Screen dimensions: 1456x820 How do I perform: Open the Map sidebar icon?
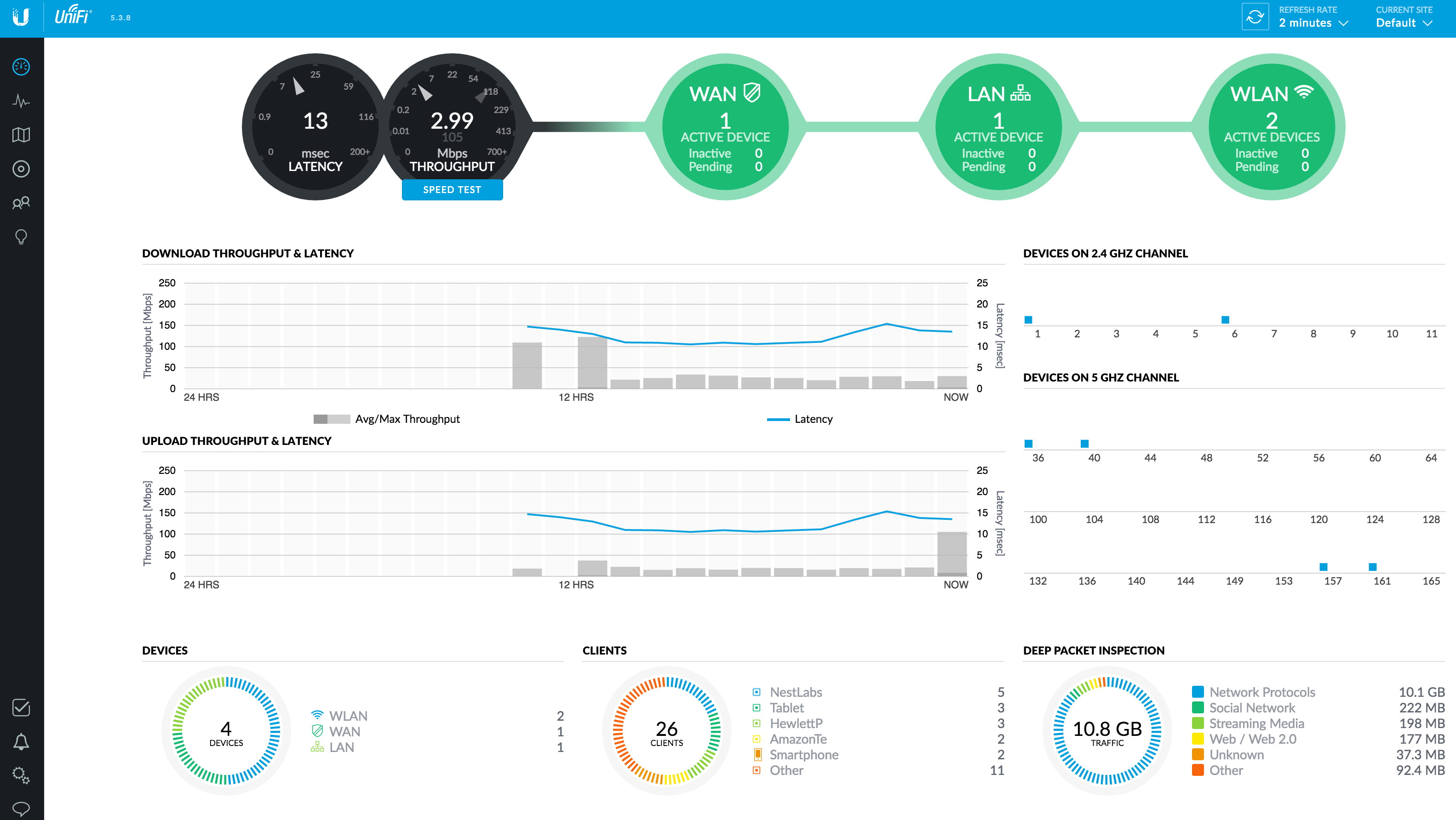[21, 135]
